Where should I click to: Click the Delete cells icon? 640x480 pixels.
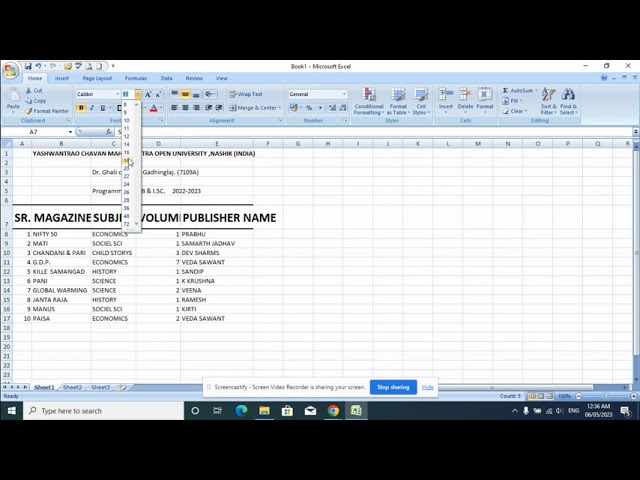465,95
